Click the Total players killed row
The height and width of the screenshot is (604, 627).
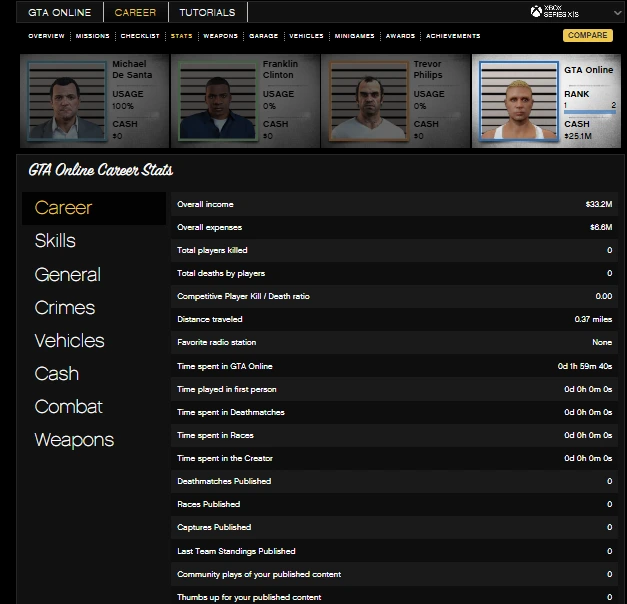point(394,250)
